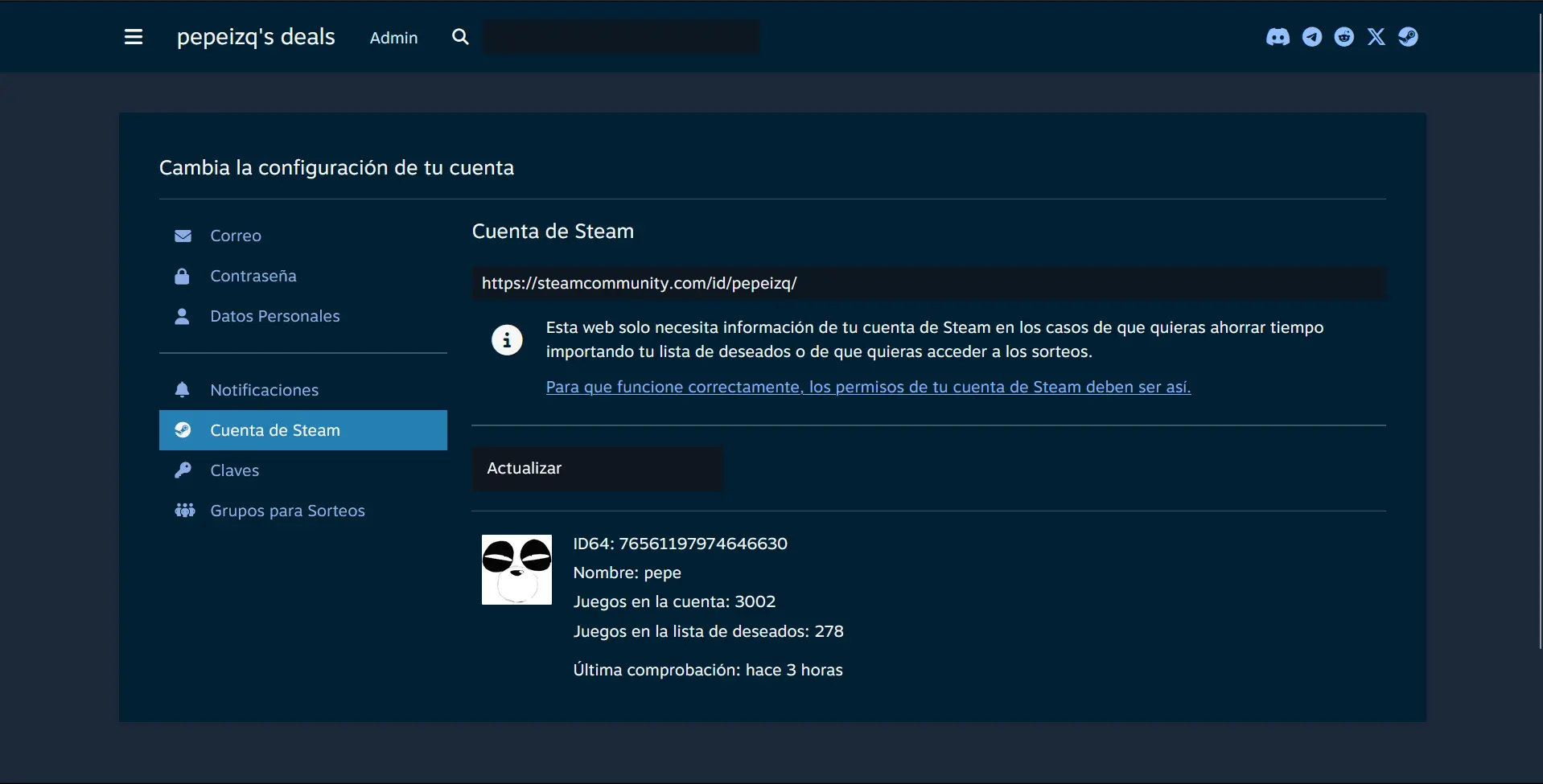Click the search magnifier icon
1543x784 pixels.
[460, 37]
